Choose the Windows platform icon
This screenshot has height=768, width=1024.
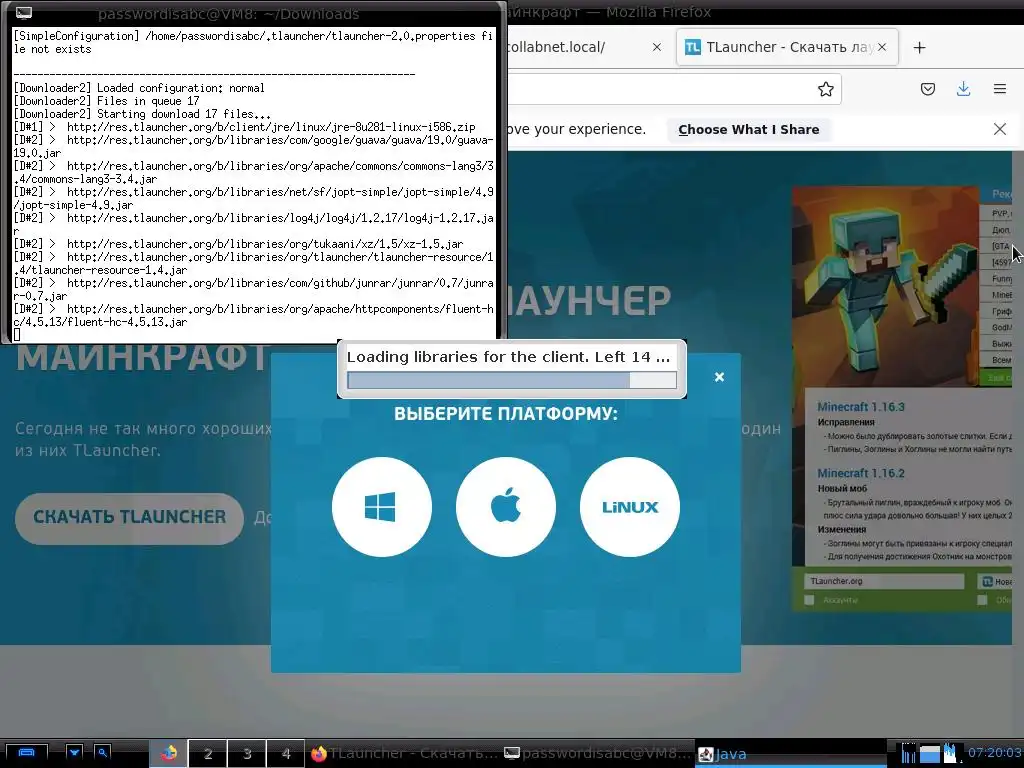tap(381, 507)
